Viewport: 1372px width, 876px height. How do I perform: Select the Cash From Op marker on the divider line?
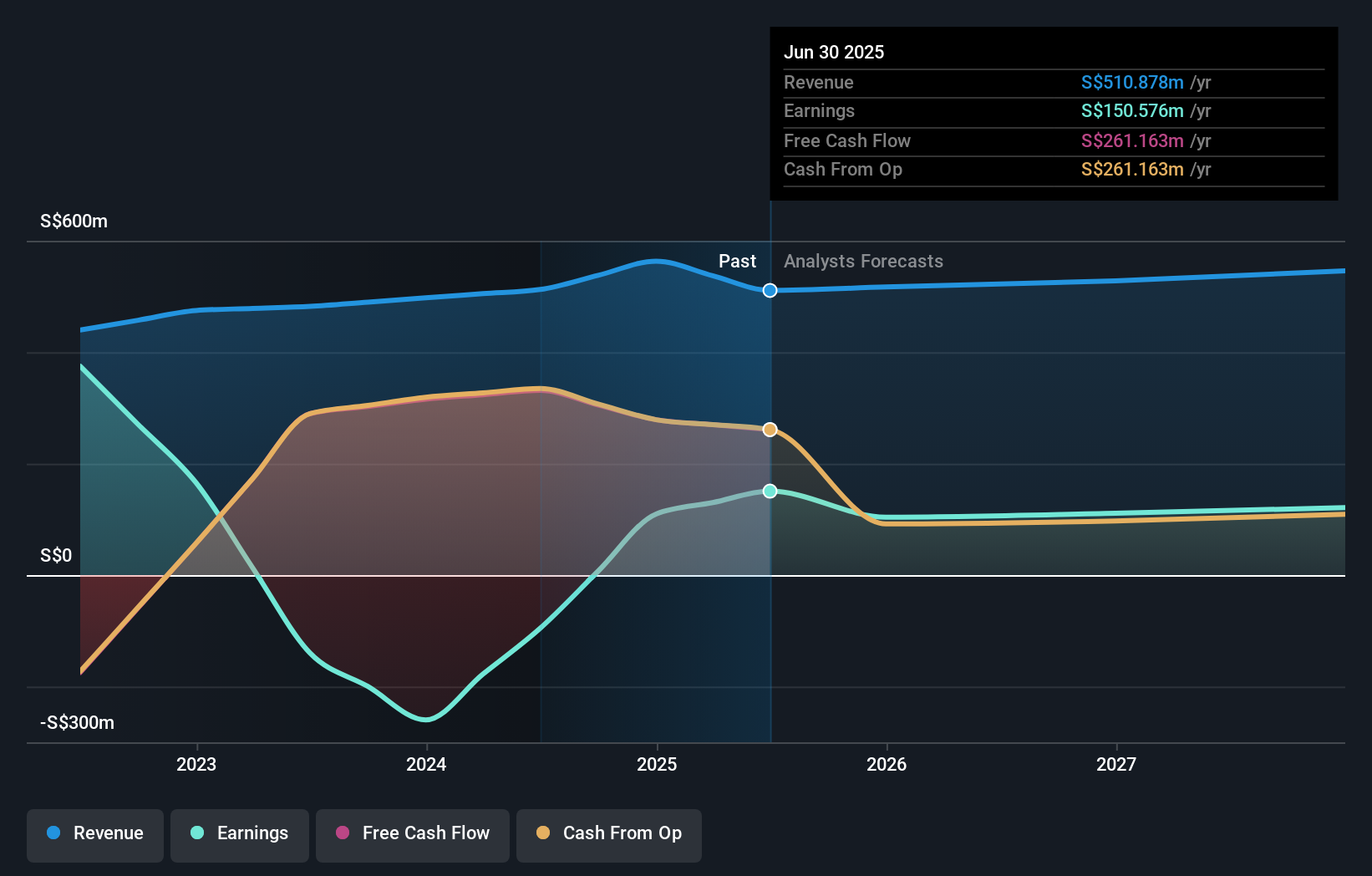pyautogui.click(x=770, y=429)
